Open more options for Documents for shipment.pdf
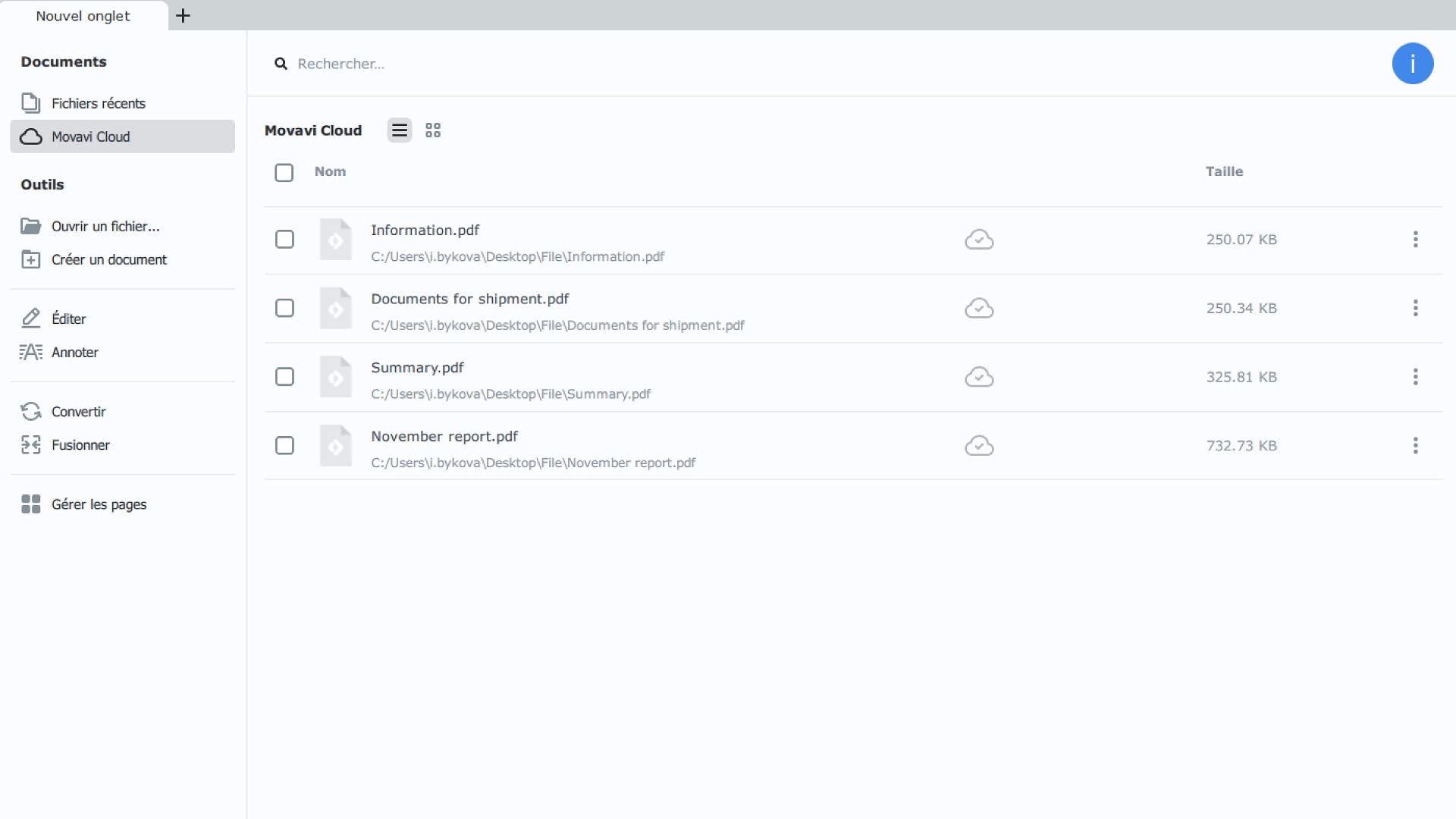Viewport: 1456px width, 819px height. tap(1415, 308)
